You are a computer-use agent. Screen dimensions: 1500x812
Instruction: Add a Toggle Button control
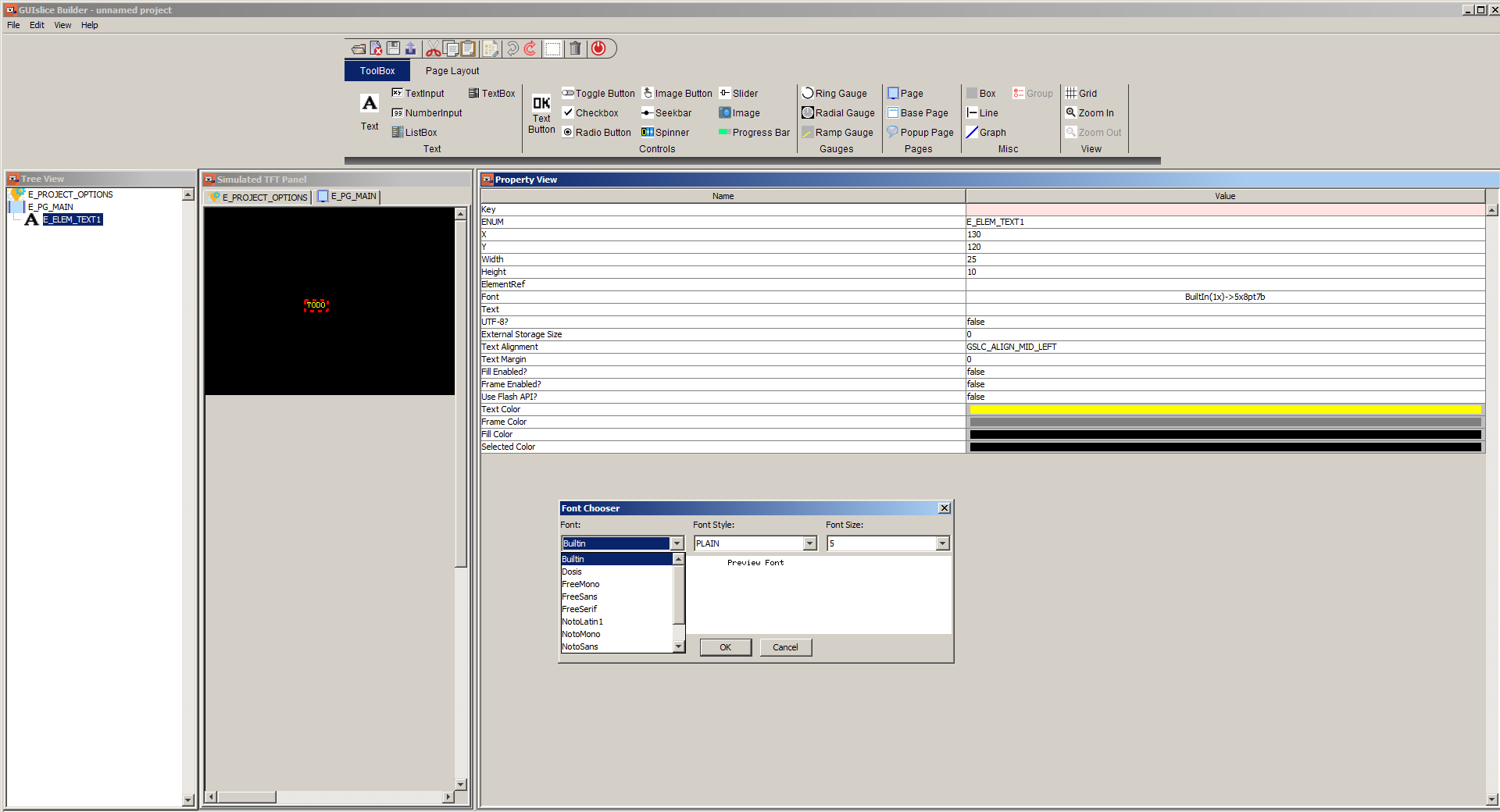598,93
